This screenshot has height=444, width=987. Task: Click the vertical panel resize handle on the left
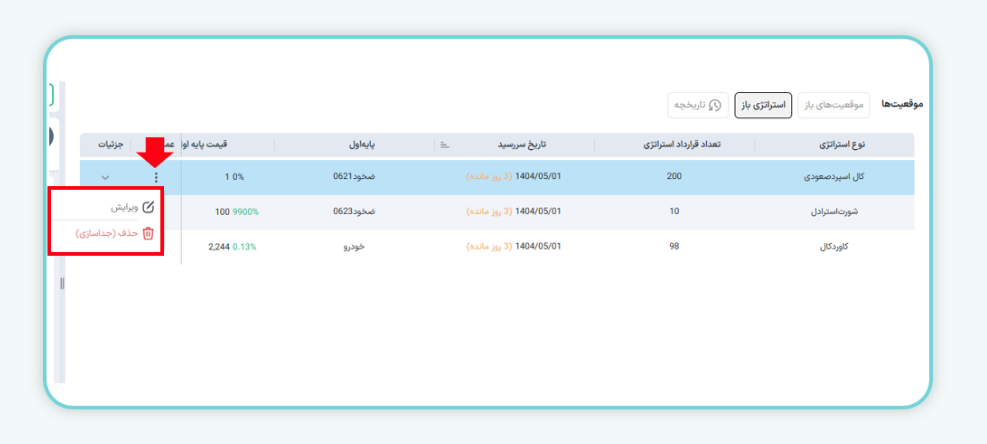tap(62, 284)
